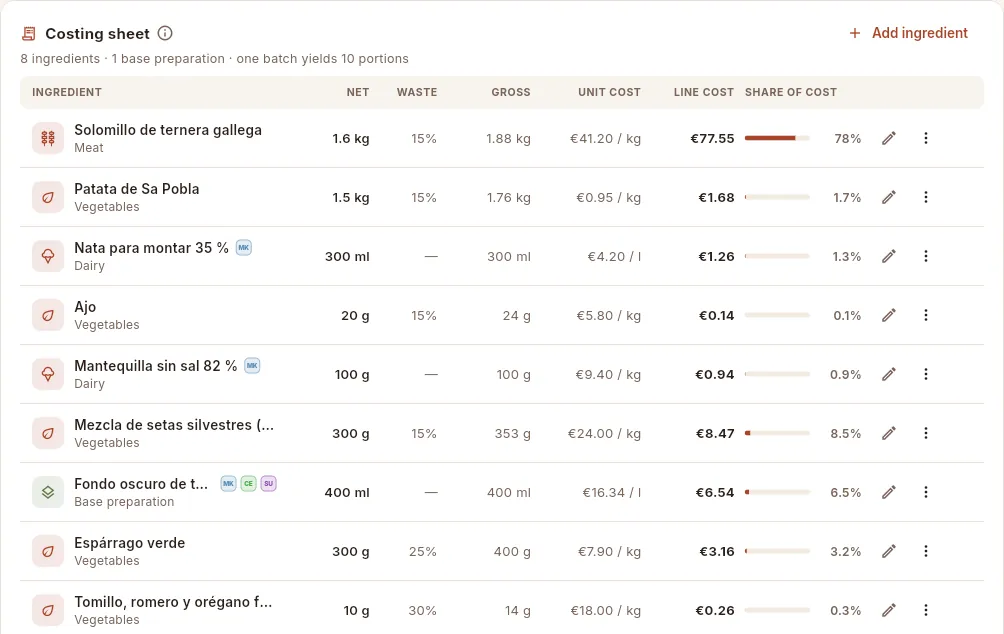
Task: Click the 6.5% share bar for Fondo oscuro
Action: click(777, 492)
